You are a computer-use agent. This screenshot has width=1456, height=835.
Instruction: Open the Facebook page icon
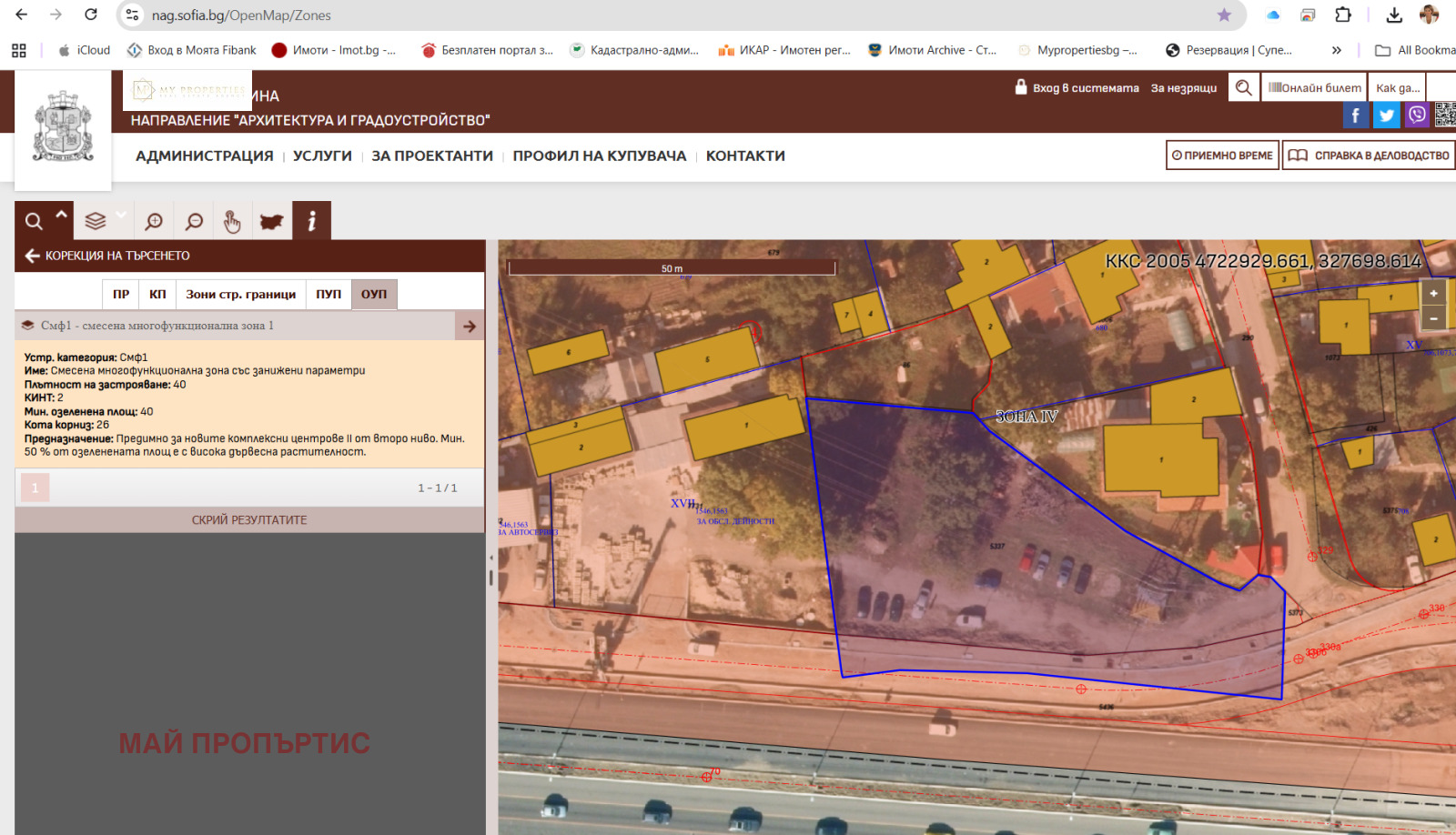(1355, 115)
